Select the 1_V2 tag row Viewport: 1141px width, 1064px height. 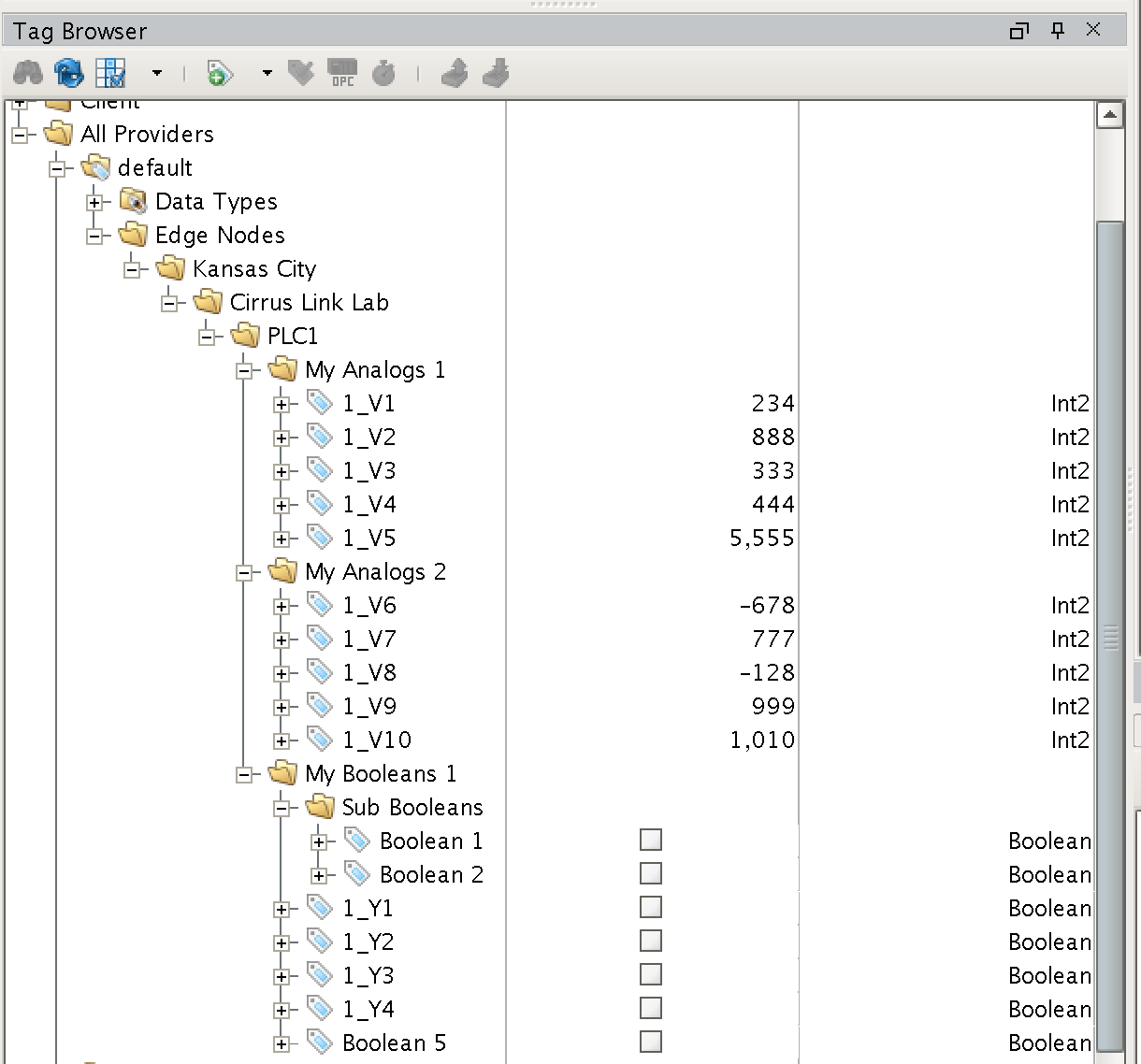(368, 437)
